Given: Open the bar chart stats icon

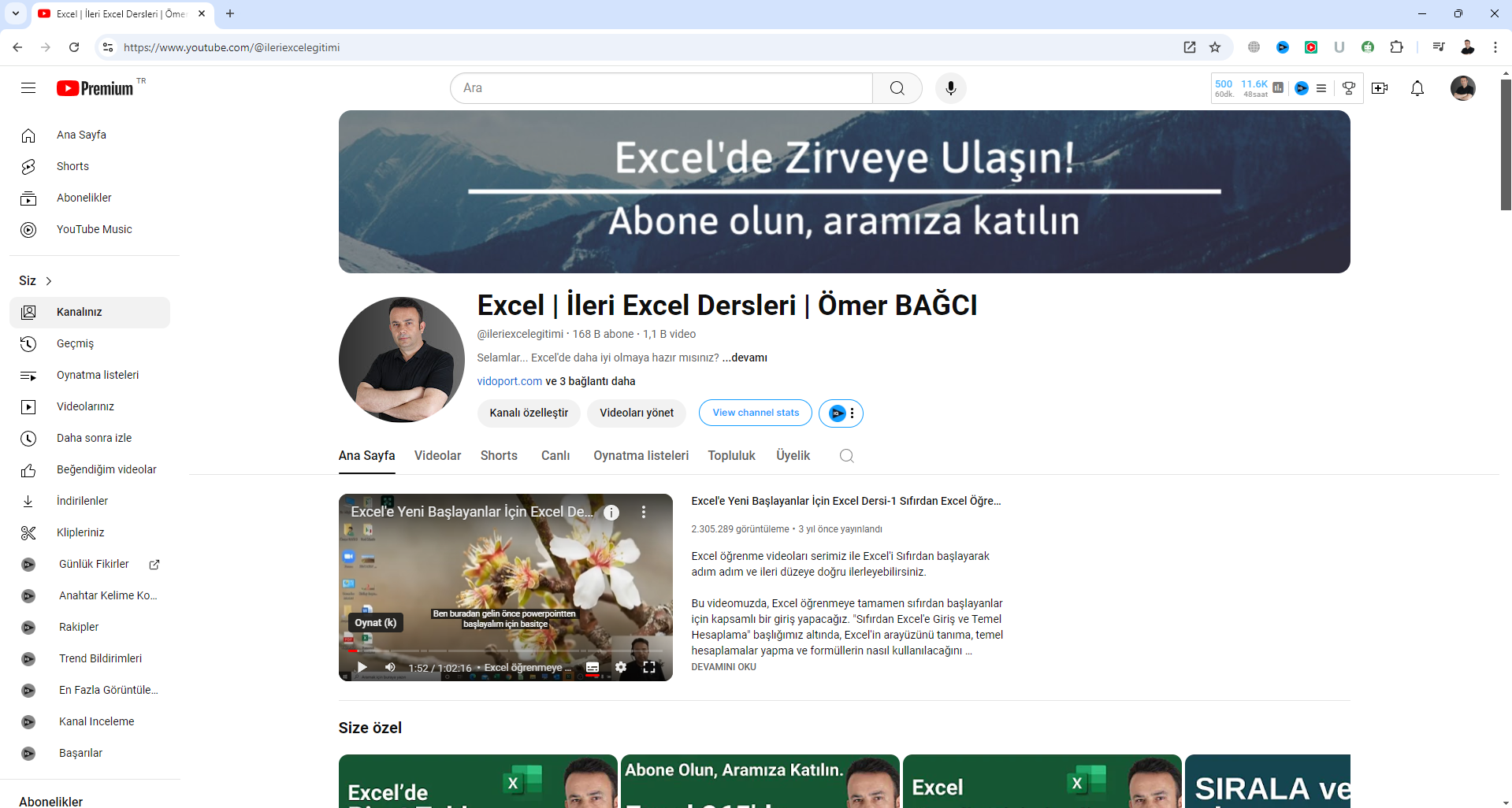Looking at the screenshot, I should click(x=1278, y=87).
